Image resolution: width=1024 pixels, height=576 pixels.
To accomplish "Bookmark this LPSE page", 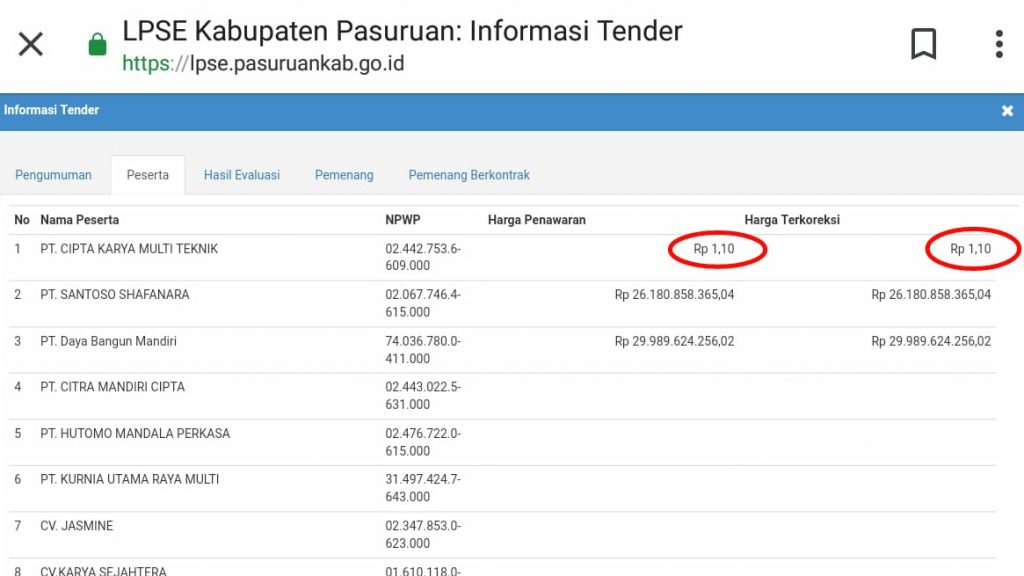I will pos(923,44).
